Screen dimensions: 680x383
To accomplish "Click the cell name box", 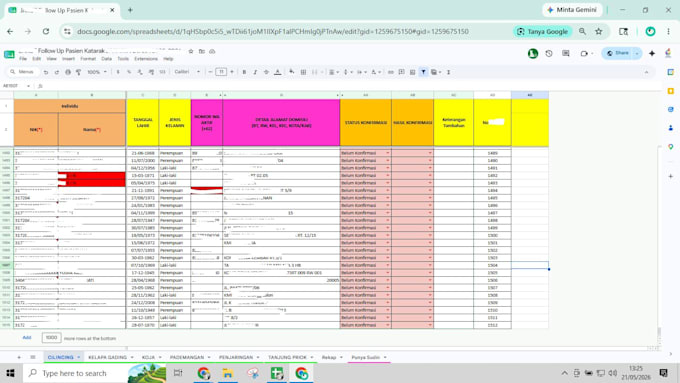I will coord(16,86).
